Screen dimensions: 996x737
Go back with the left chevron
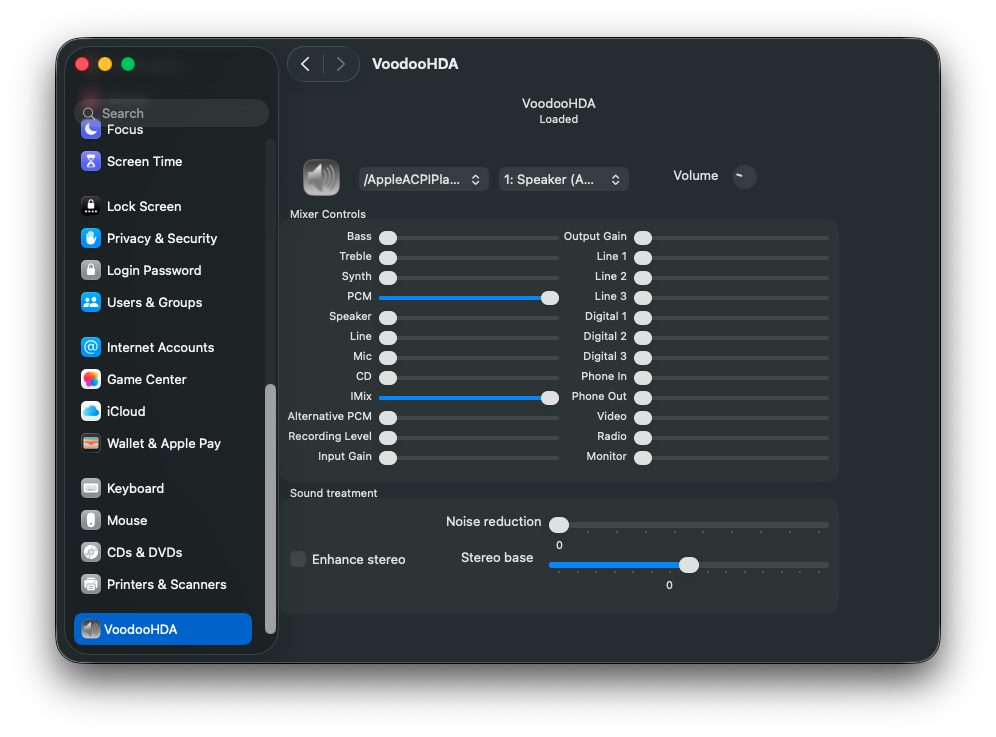[x=306, y=64]
